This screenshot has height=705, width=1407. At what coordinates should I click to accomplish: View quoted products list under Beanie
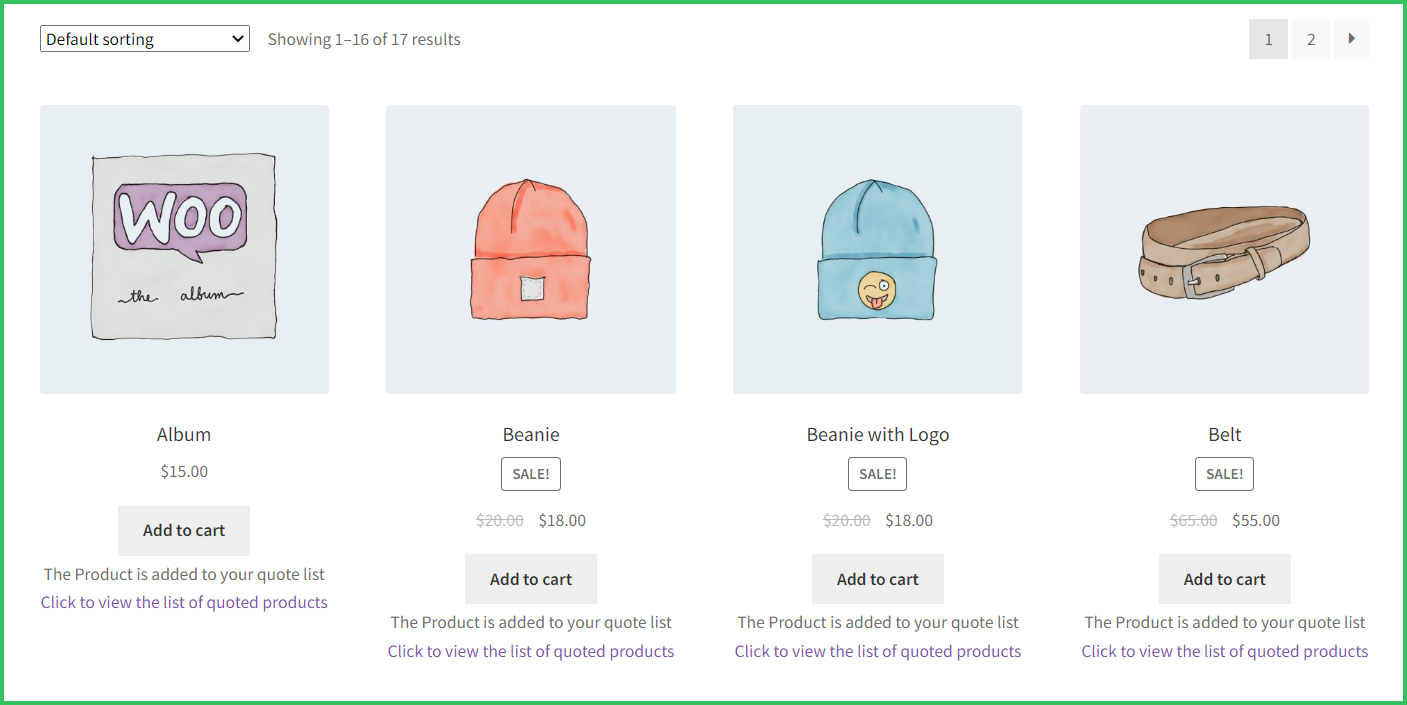pyautogui.click(x=531, y=651)
